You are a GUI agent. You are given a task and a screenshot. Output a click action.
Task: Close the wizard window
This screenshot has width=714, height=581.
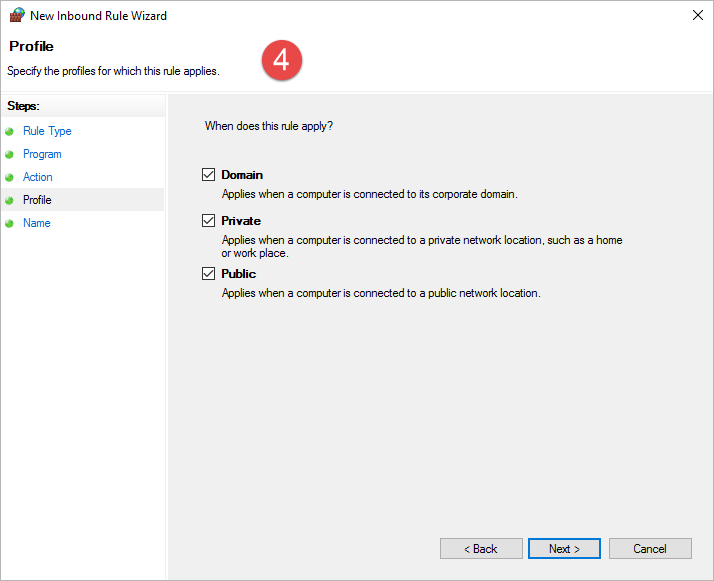(x=696, y=16)
